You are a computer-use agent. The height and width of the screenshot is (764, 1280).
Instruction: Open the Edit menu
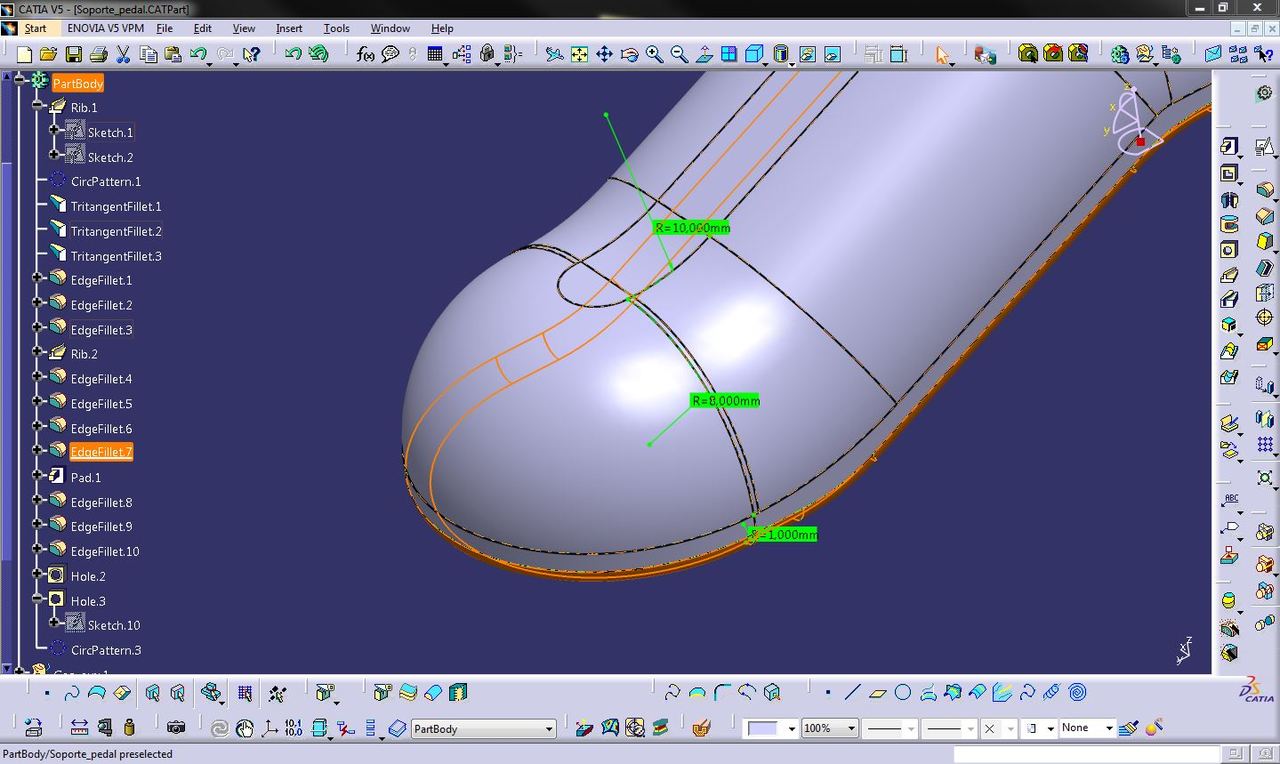tap(202, 28)
